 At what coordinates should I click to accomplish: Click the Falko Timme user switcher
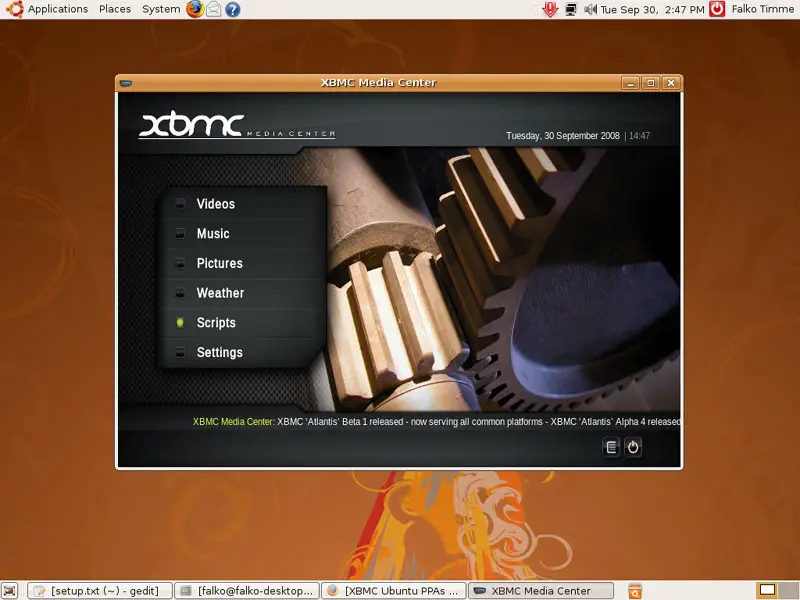[x=763, y=9]
